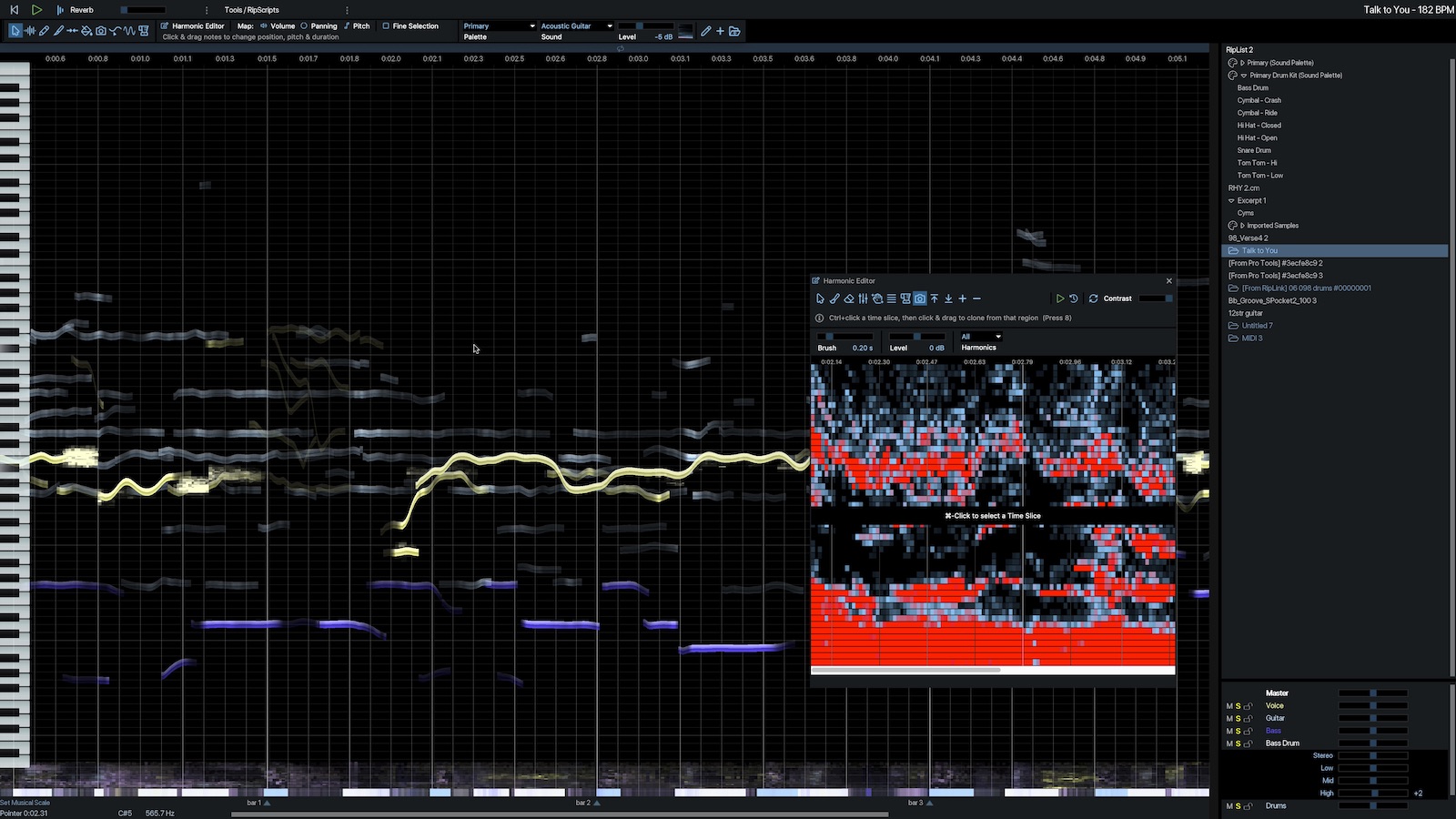Solo the Guitar track

coord(1238,718)
